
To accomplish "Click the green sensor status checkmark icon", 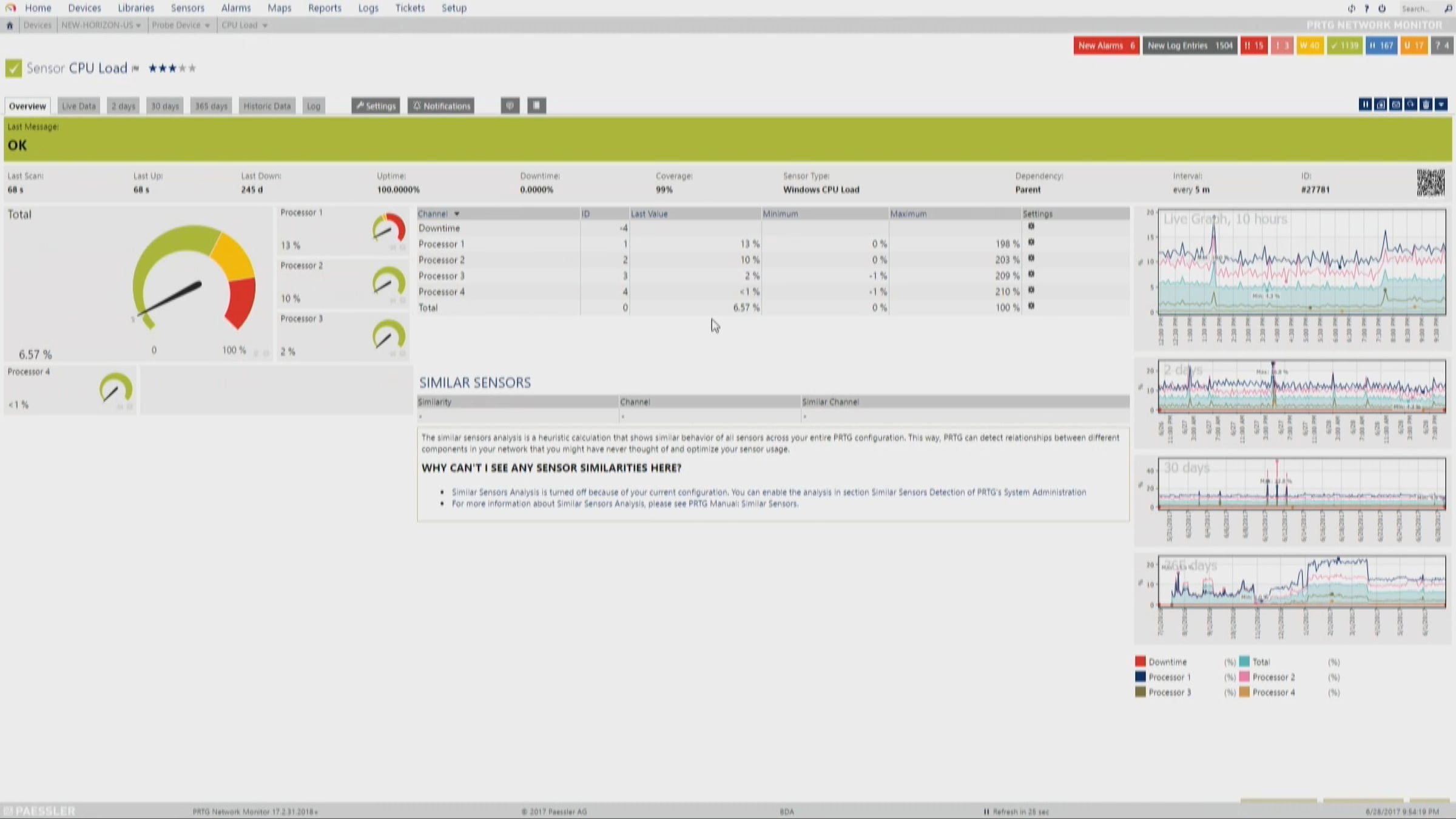I will (13, 68).
